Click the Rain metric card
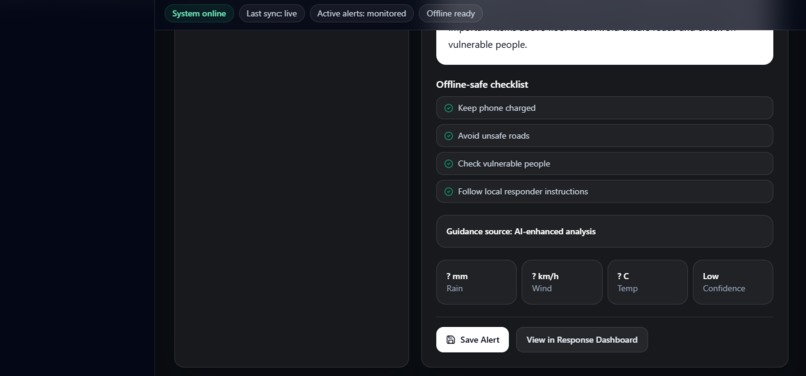The width and height of the screenshot is (806, 376). click(x=477, y=282)
